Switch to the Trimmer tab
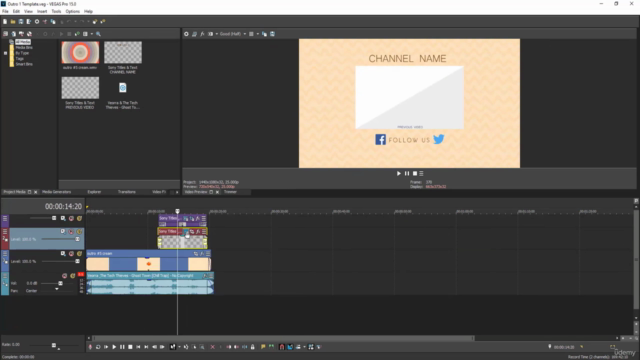640x360 pixels. (x=230, y=192)
